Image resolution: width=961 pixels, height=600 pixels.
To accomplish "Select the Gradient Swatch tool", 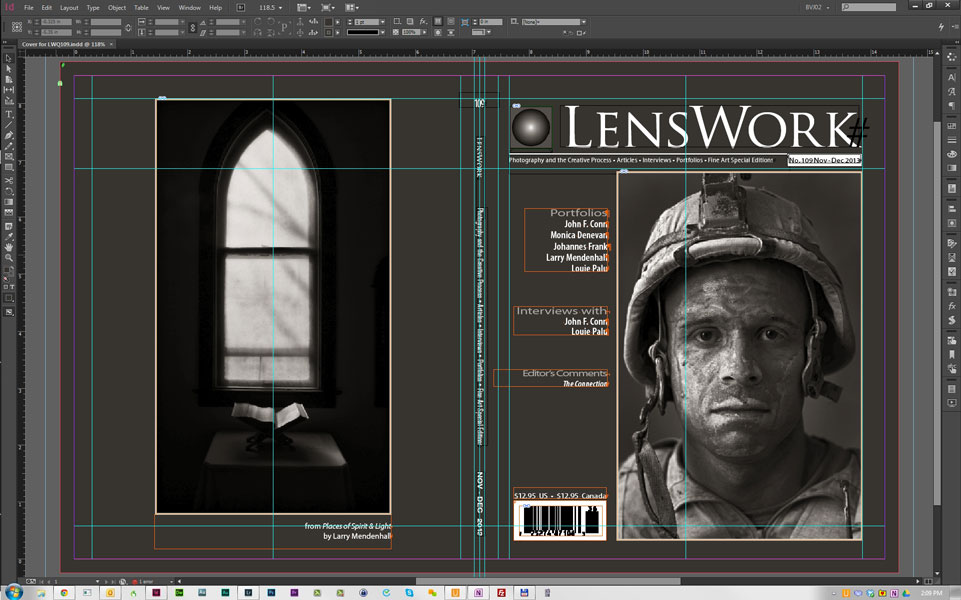I will click(9, 202).
